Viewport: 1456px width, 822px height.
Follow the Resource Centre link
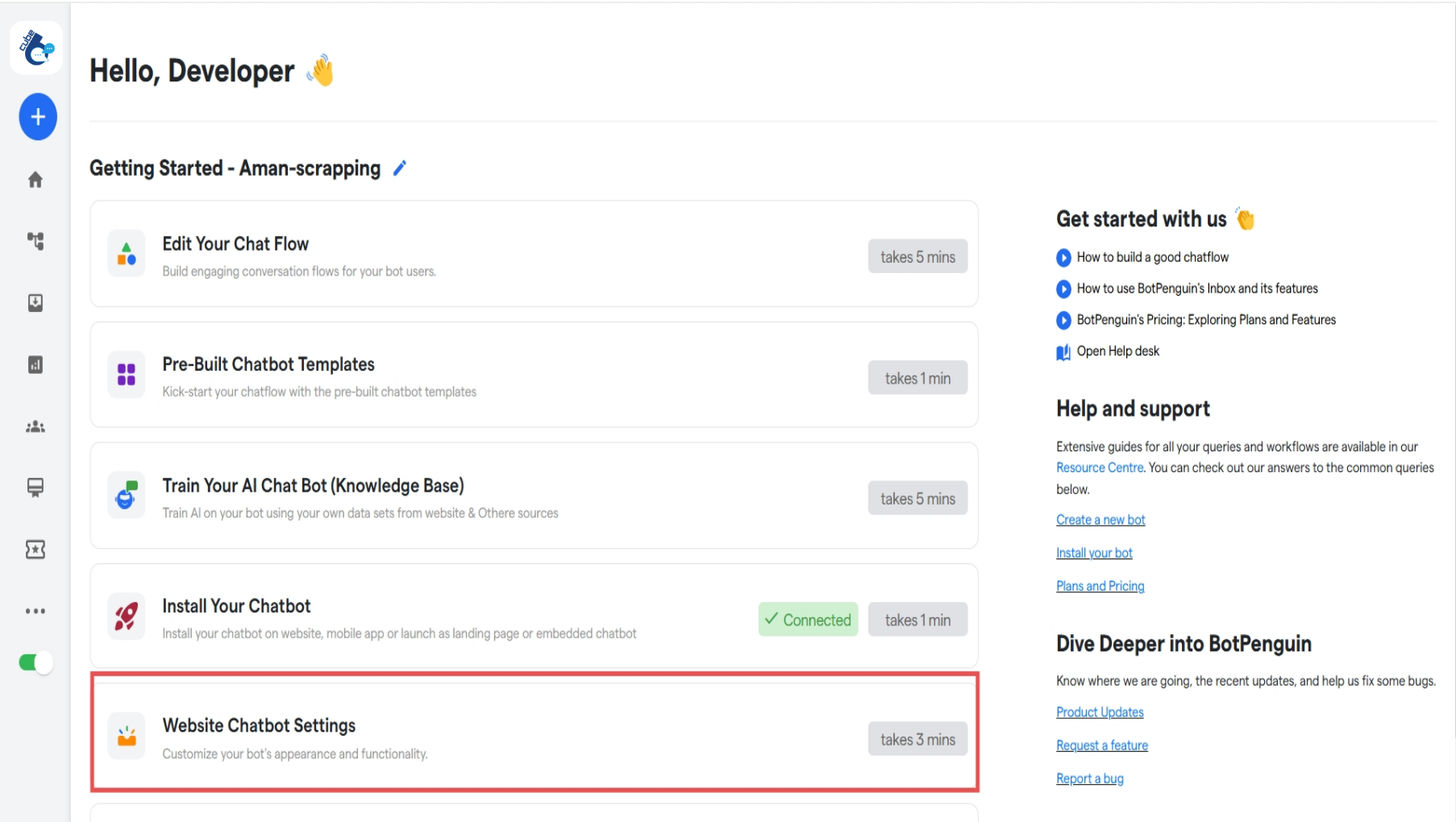pyautogui.click(x=1100, y=467)
